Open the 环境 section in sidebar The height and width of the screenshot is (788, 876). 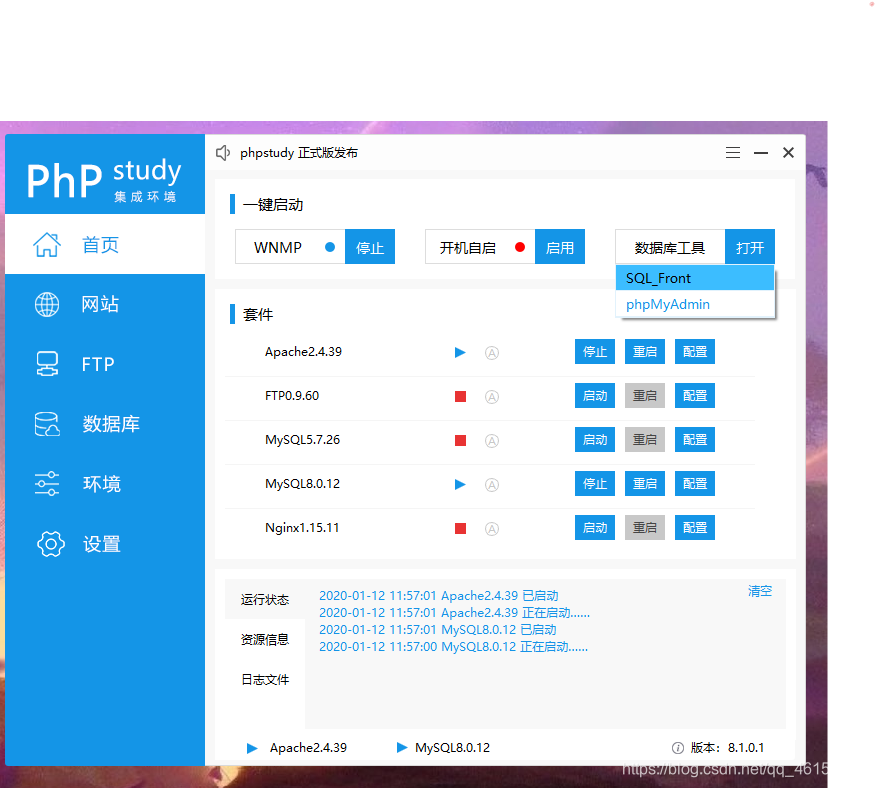coord(105,484)
